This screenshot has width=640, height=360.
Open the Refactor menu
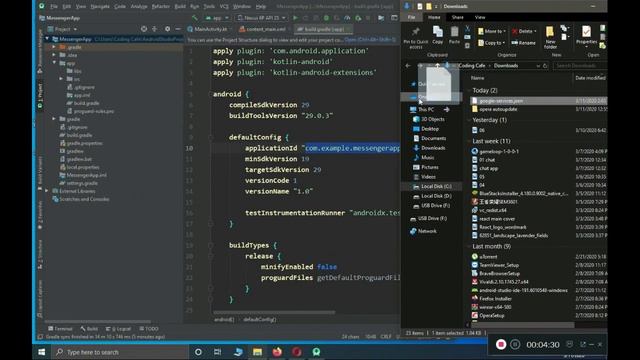point(160,7)
